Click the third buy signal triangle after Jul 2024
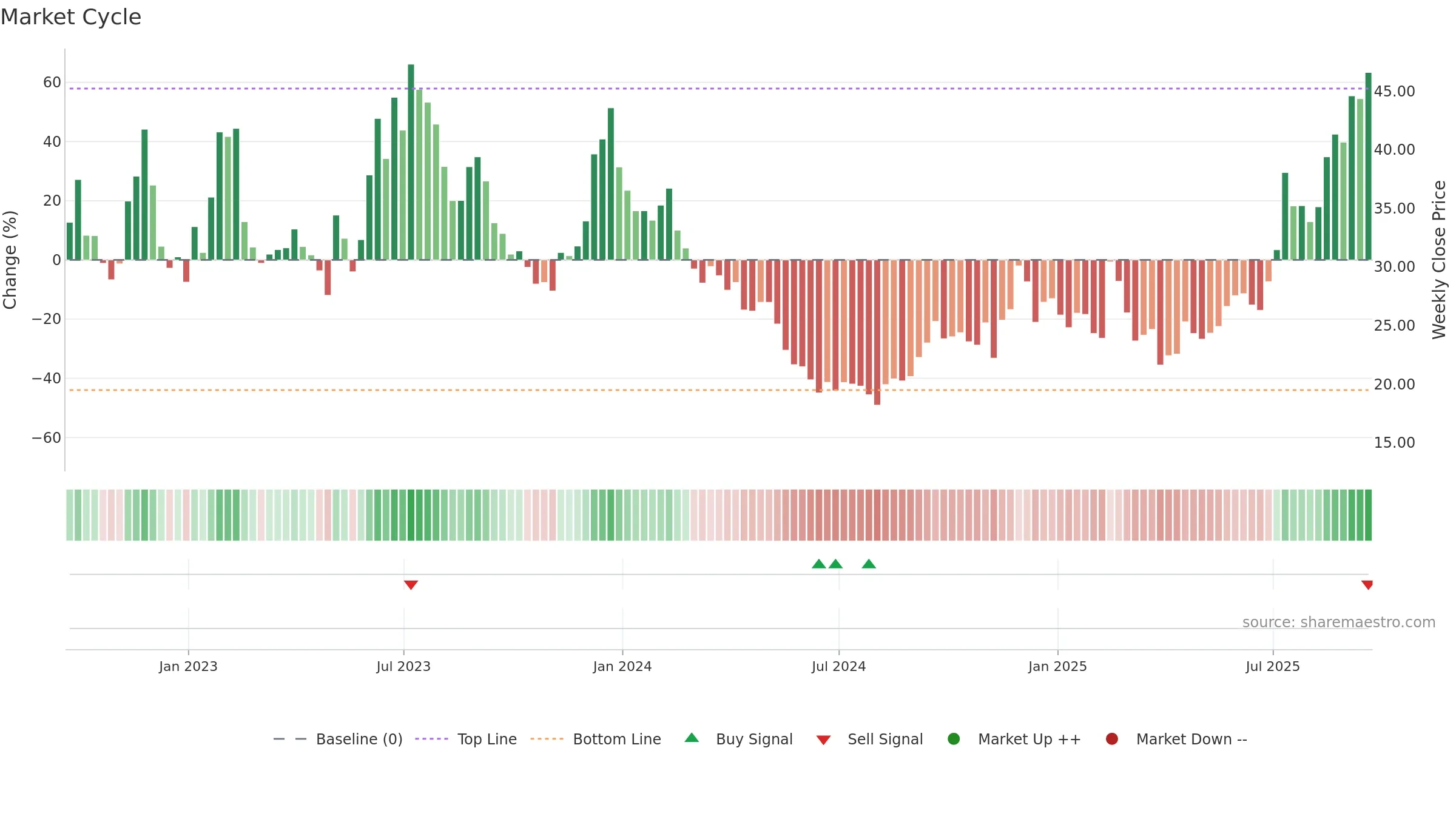Screen dimensions: 1456x819 869,564
